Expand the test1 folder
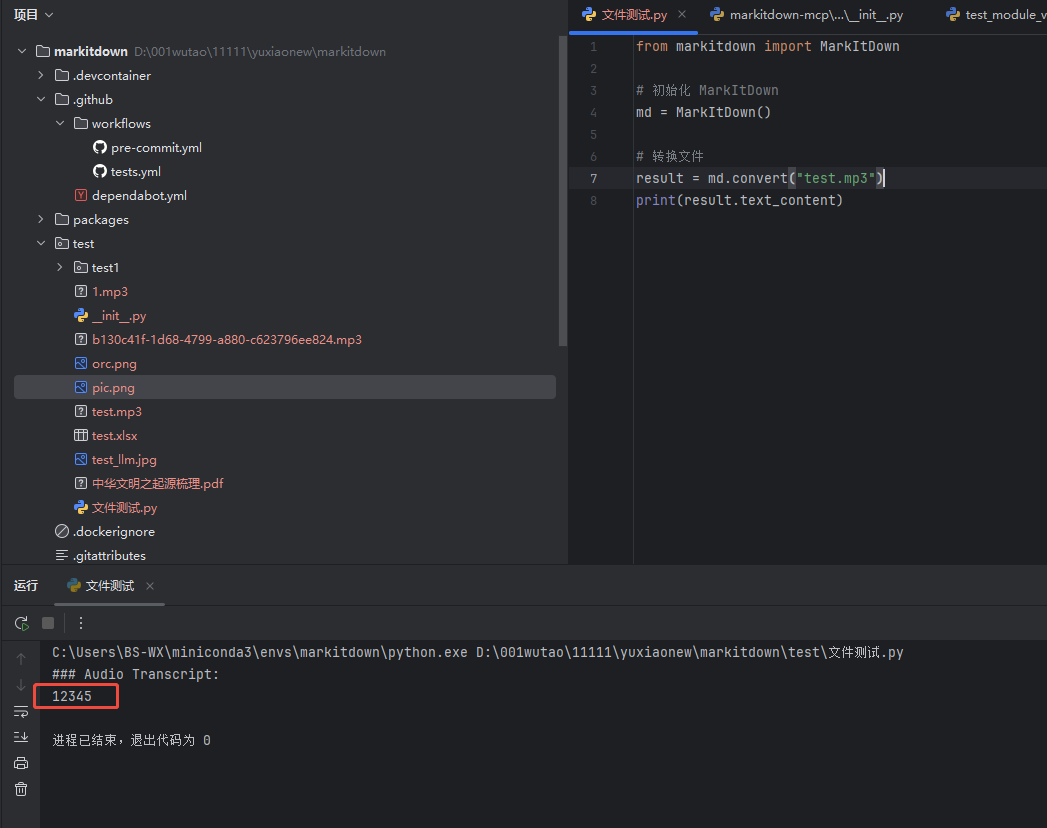Image resolution: width=1047 pixels, height=828 pixels. tap(59, 268)
